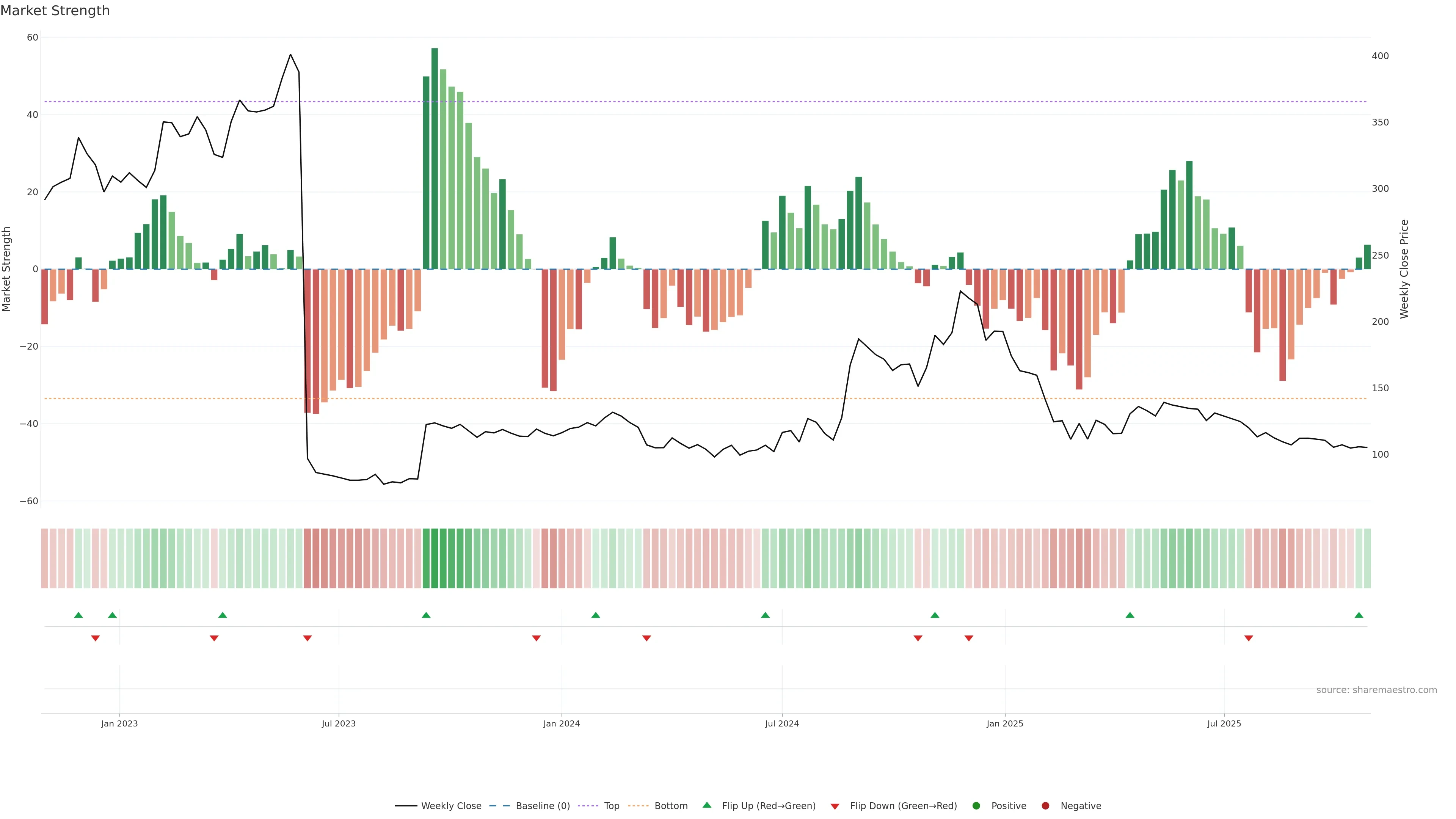Click the rightmost red flip-down marker

1249,638
